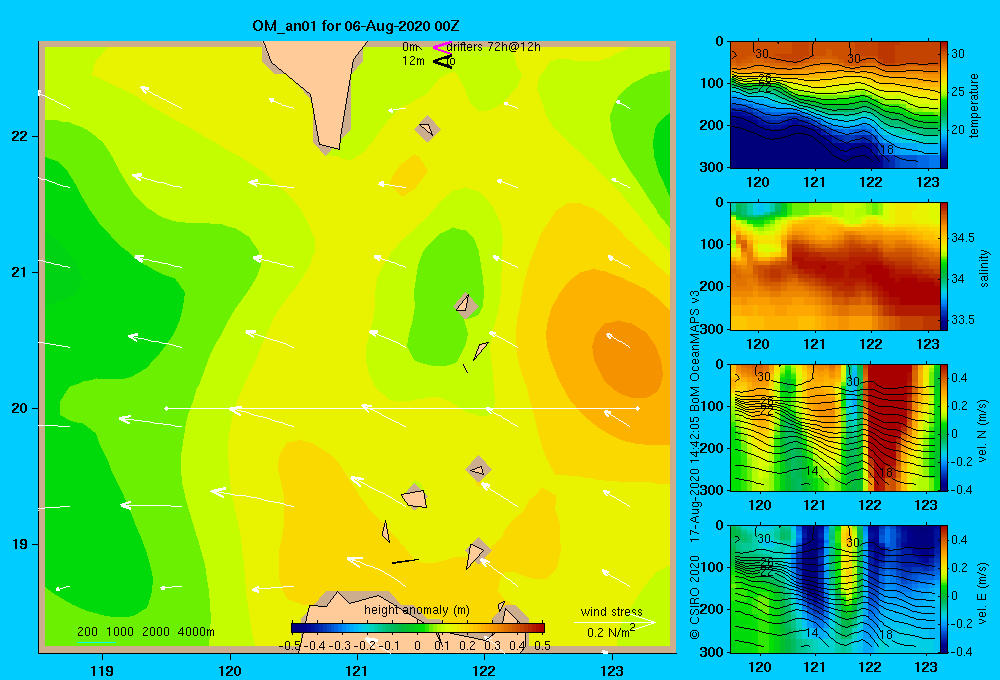Click the height anomaly color bar
This screenshot has height=680, width=1000.
(x=418, y=628)
